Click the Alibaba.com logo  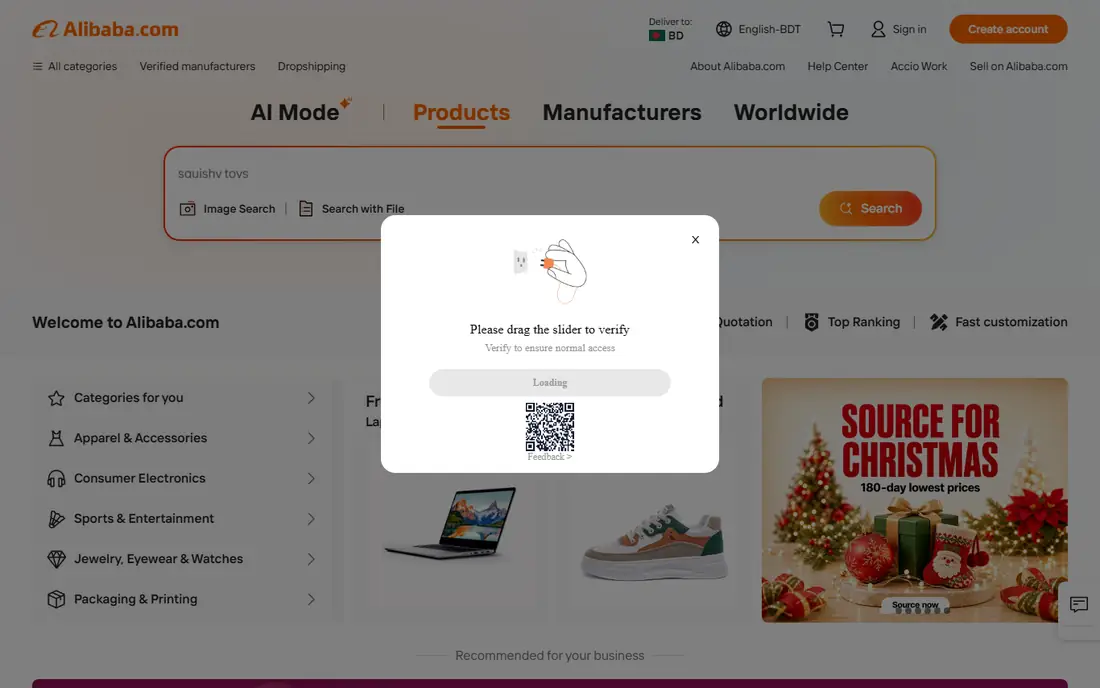[x=105, y=29]
